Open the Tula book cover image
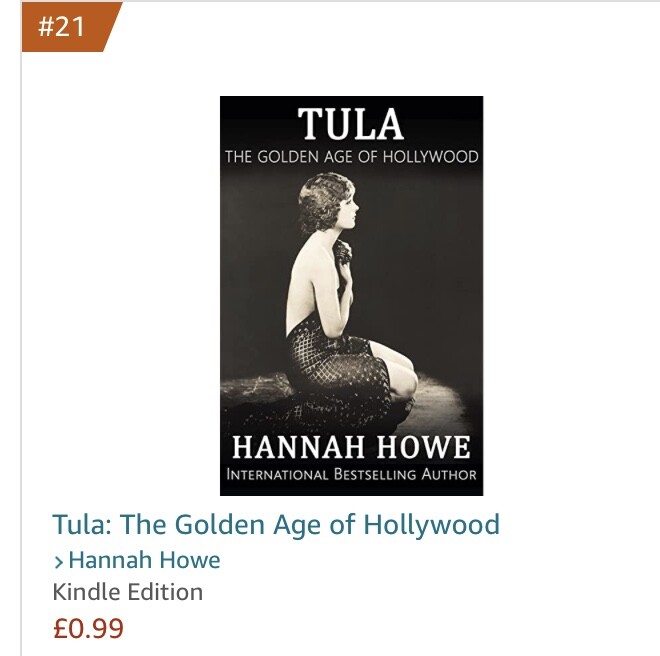The image size is (660, 656). click(351, 296)
